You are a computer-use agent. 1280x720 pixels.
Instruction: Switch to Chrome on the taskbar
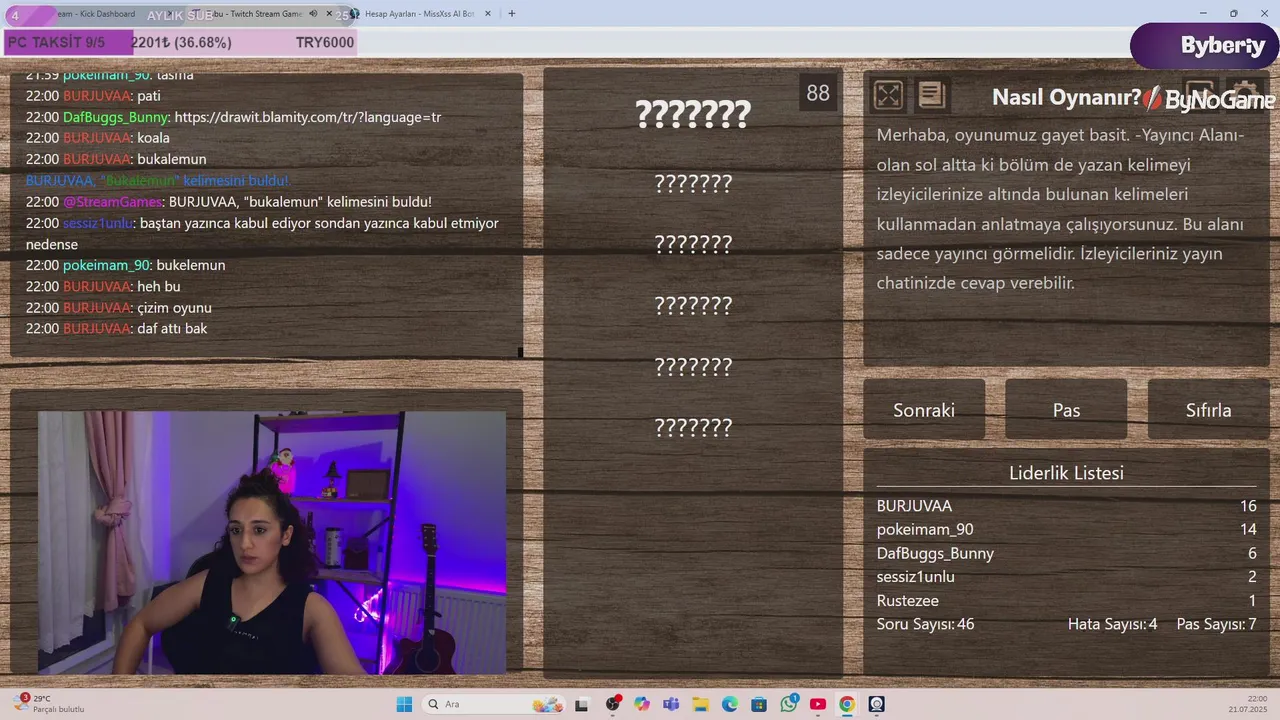[847, 704]
